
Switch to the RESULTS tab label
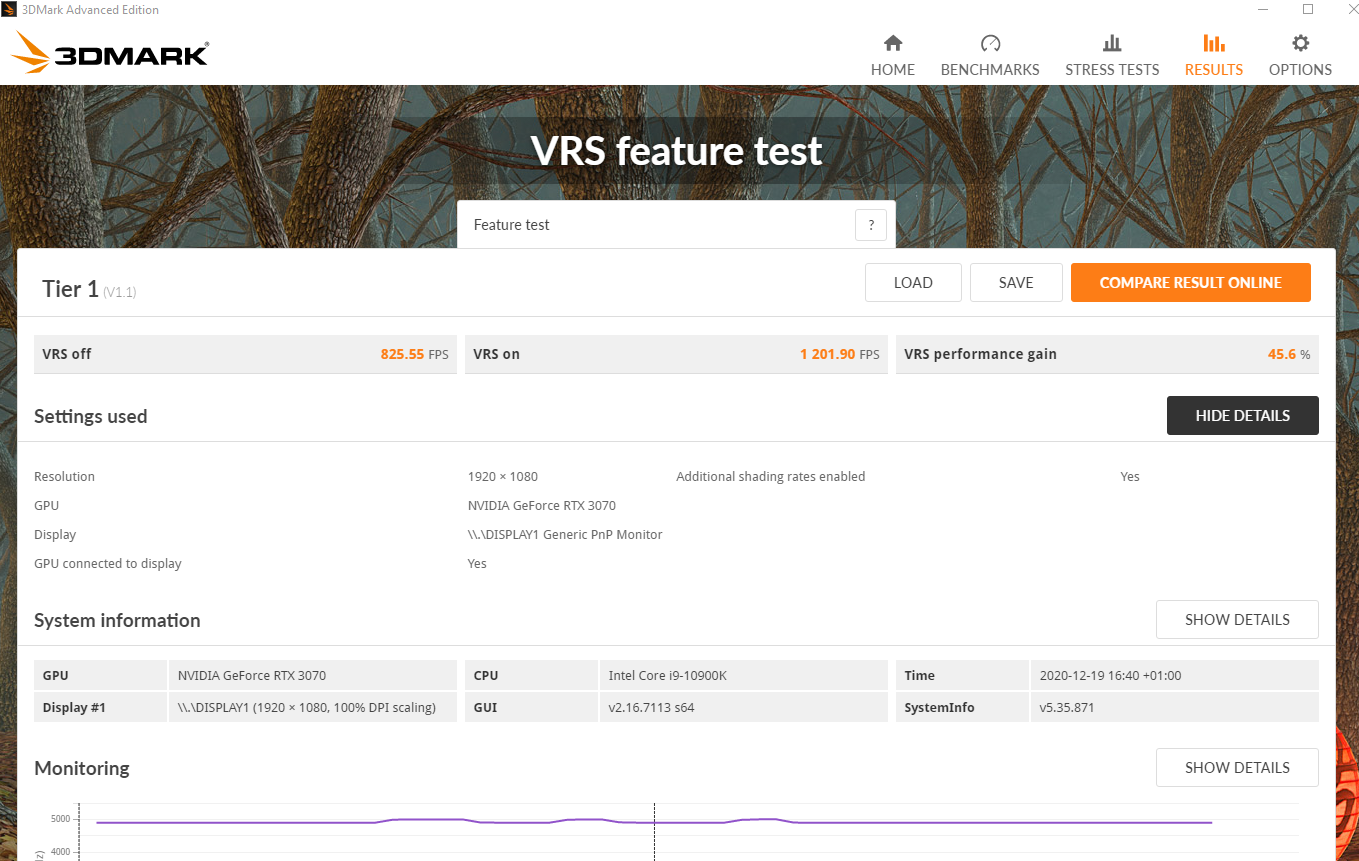tap(1214, 70)
